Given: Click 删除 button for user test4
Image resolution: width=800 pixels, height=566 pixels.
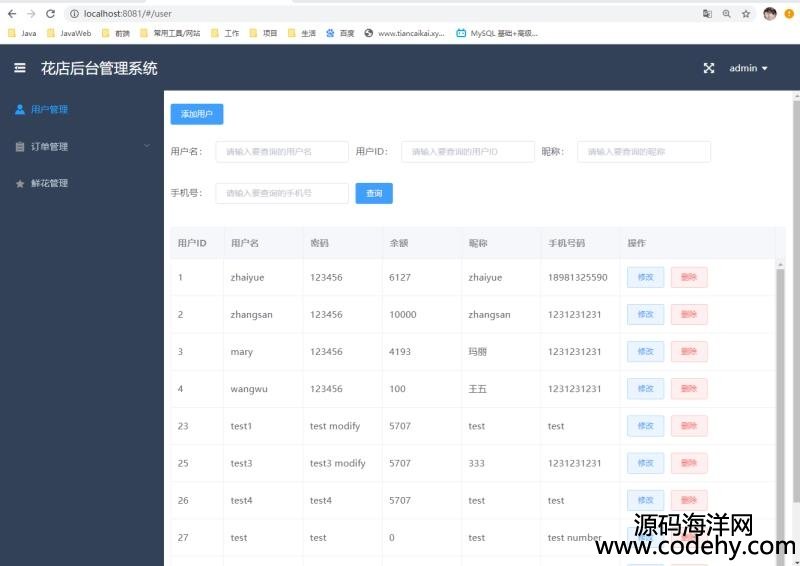Looking at the screenshot, I should click(689, 500).
